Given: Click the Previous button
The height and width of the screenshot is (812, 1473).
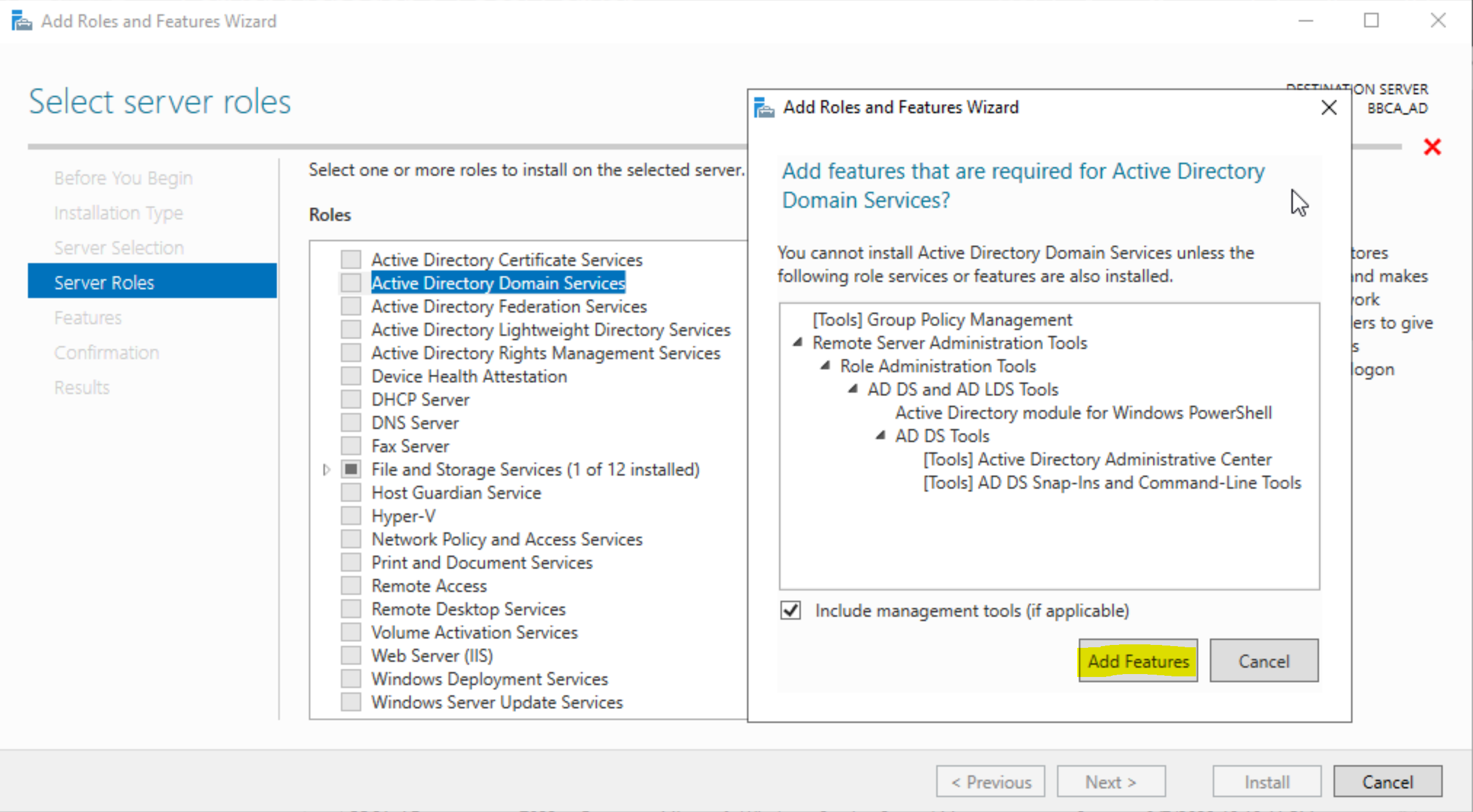Looking at the screenshot, I should tap(990, 782).
